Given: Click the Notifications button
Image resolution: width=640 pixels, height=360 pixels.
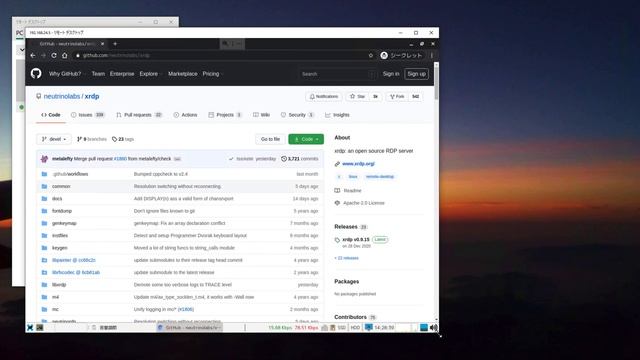Looking at the screenshot, I should click(324, 97).
